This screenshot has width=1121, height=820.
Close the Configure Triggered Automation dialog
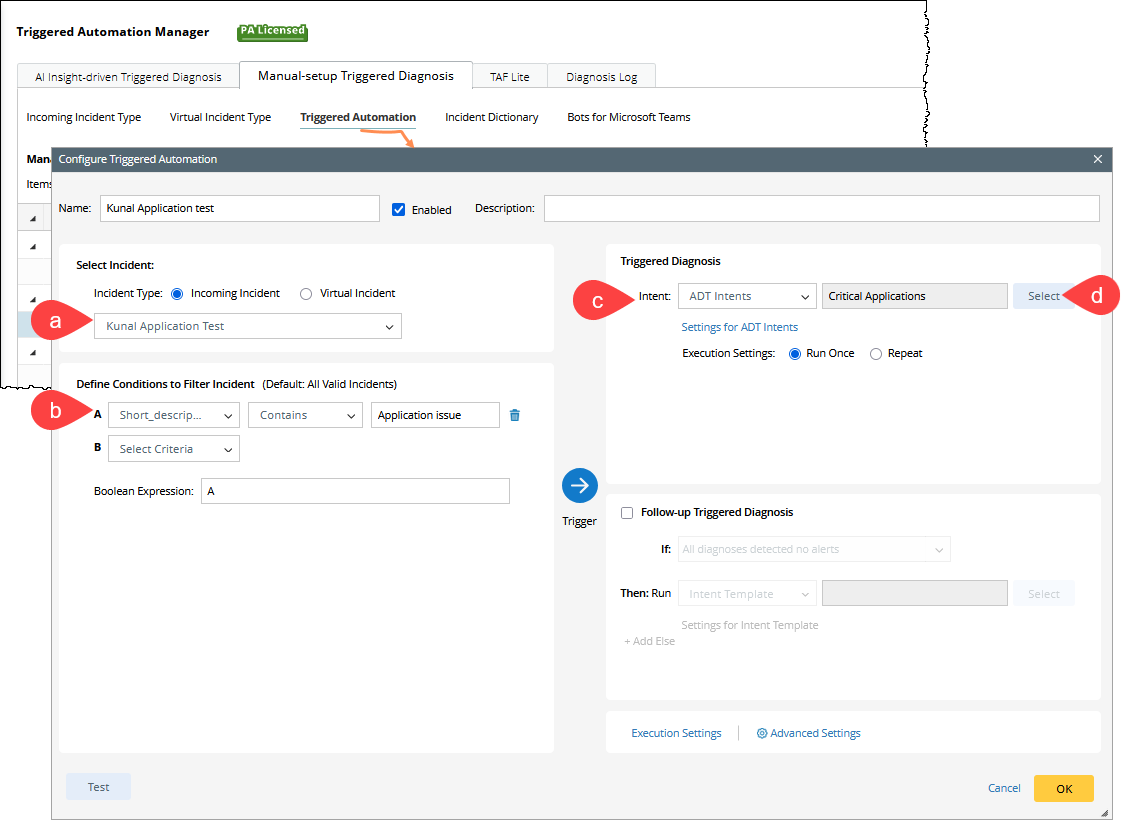1097,159
